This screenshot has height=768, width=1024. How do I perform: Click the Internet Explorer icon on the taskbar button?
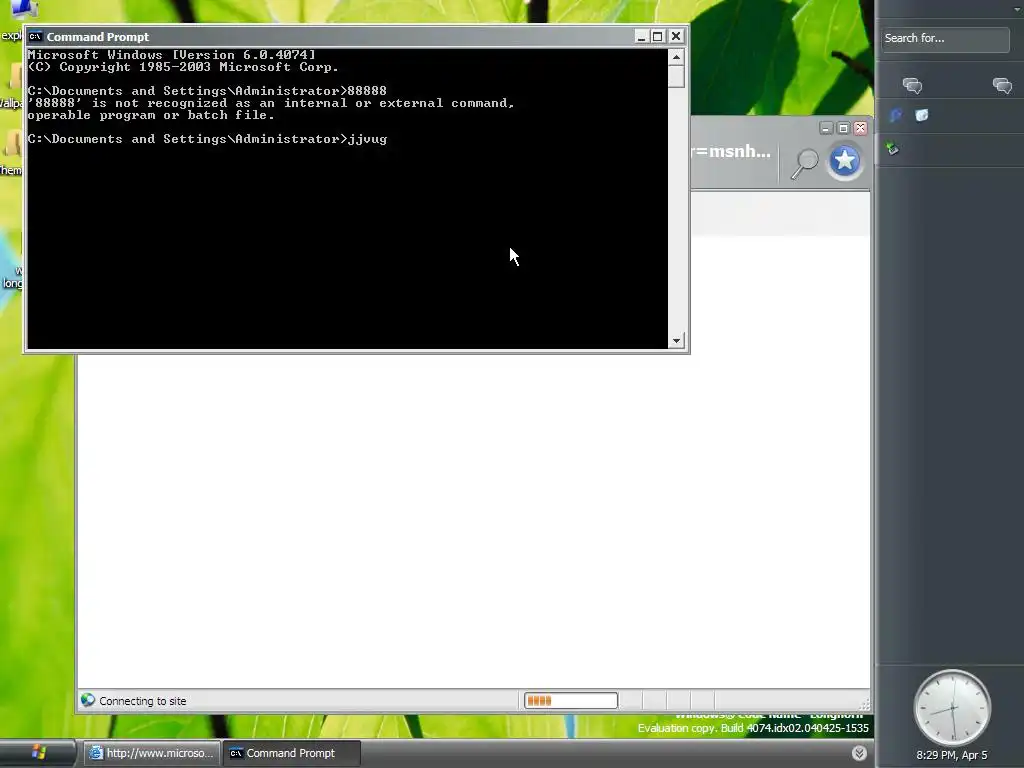point(96,753)
